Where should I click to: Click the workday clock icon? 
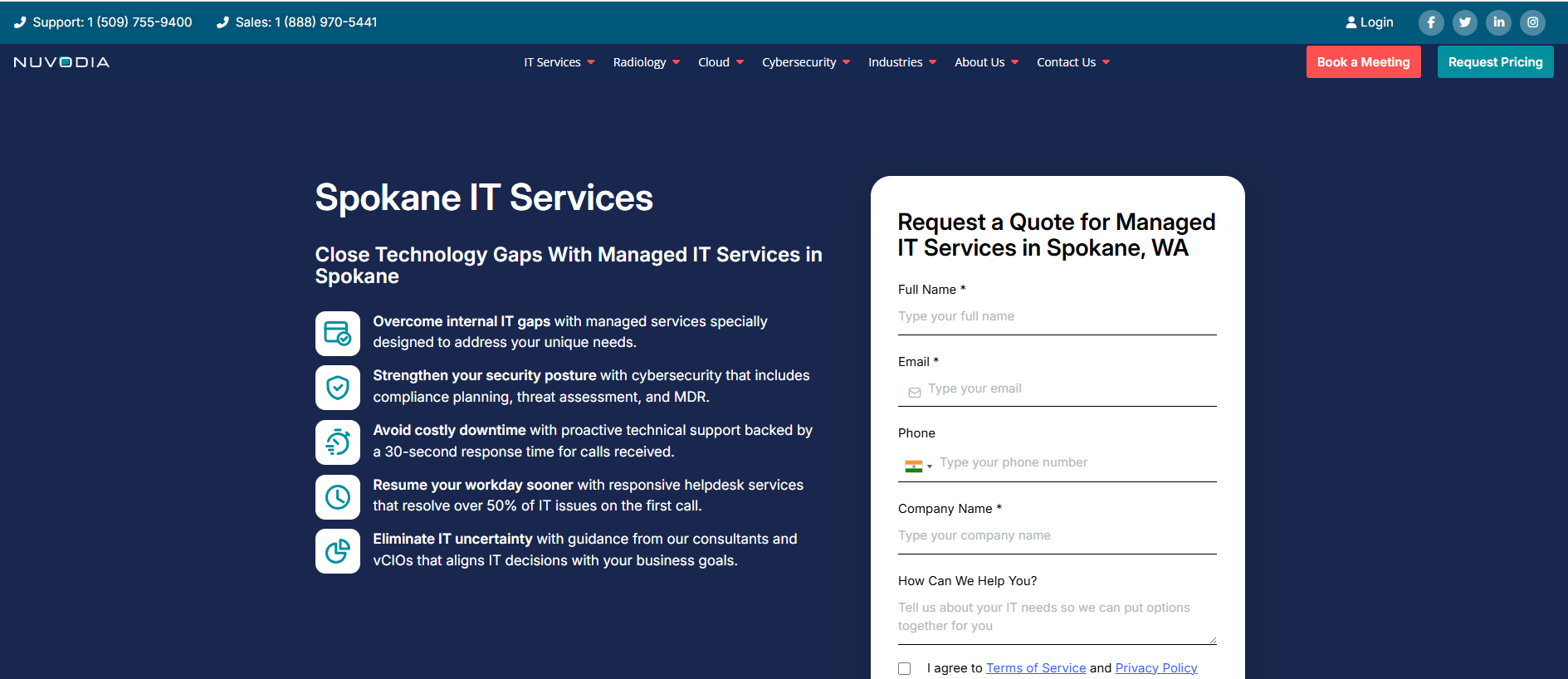(x=338, y=497)
